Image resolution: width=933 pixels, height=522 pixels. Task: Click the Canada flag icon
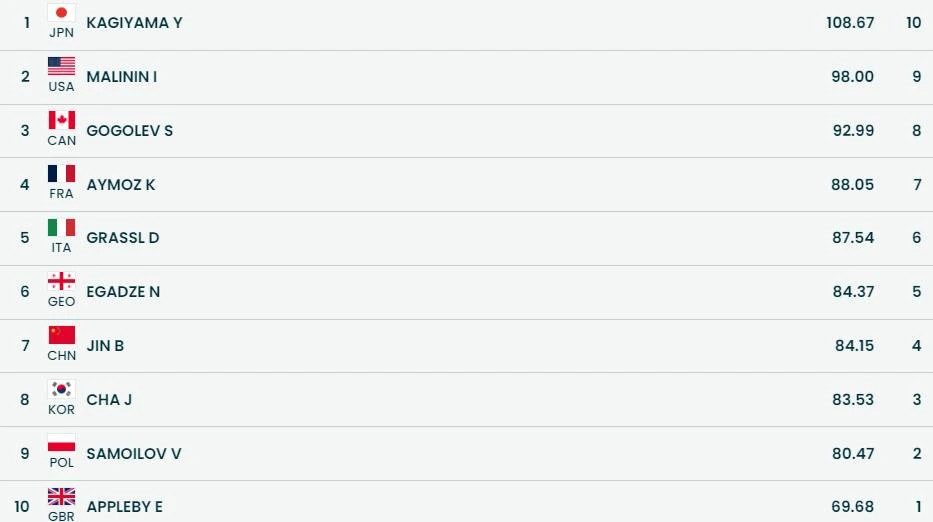pyautogui.click(x=61, y=120)
